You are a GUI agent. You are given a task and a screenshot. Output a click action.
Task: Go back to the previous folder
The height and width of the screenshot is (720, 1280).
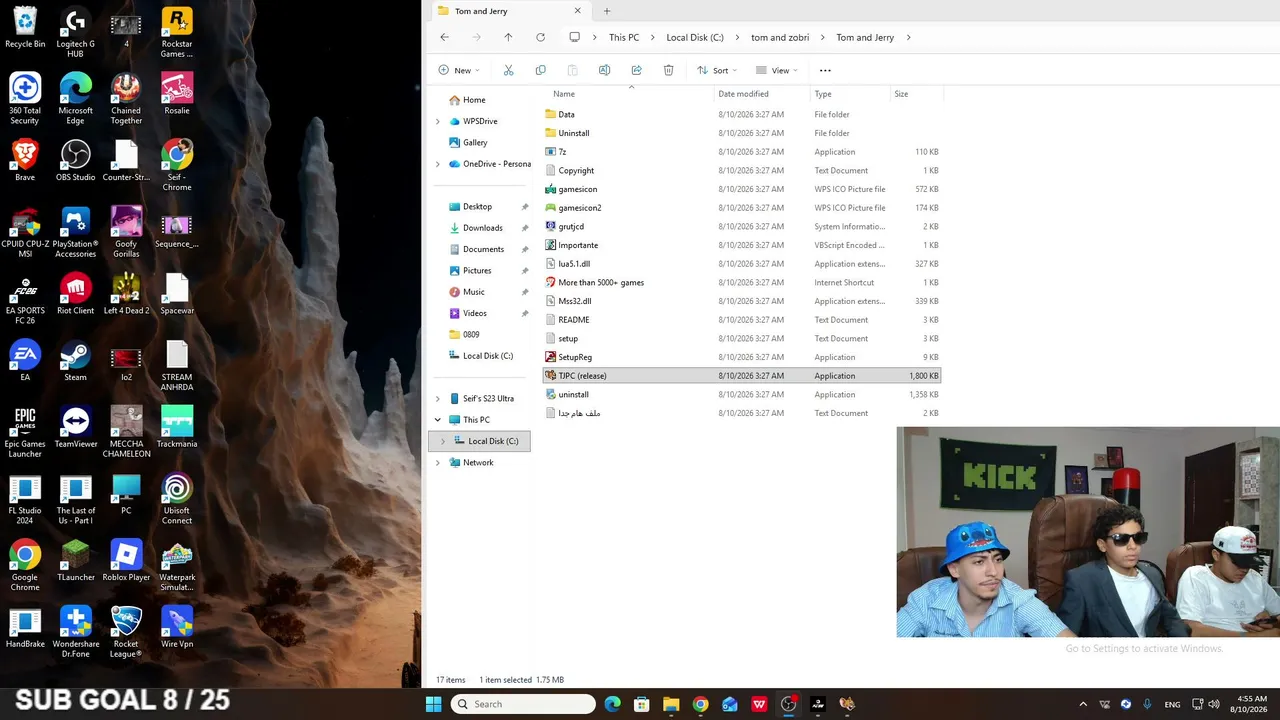pos(444,37)
